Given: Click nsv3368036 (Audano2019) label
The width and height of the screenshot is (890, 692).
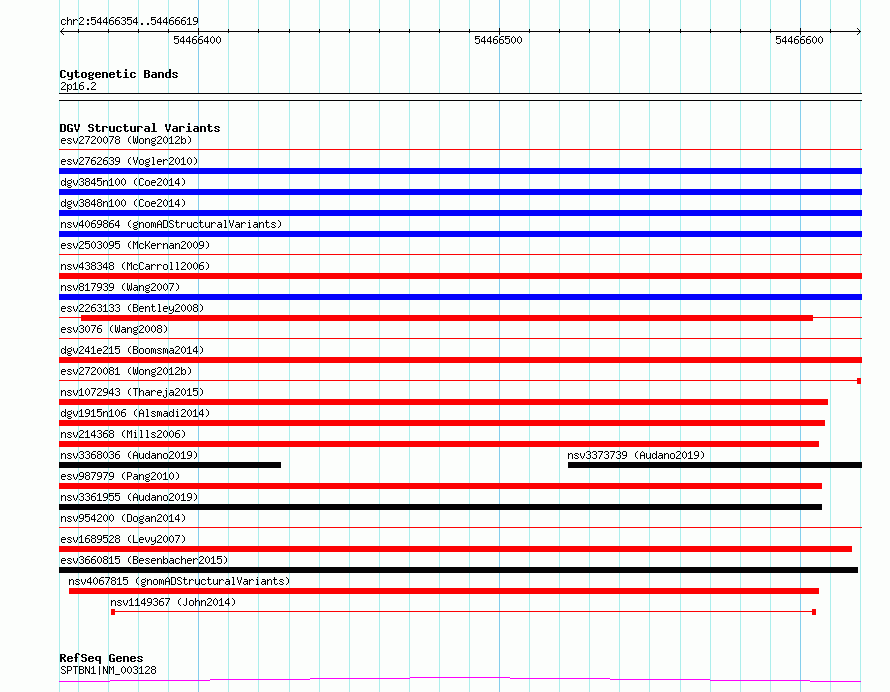Looking at the screenshot, I should click(x=129, y=455).
